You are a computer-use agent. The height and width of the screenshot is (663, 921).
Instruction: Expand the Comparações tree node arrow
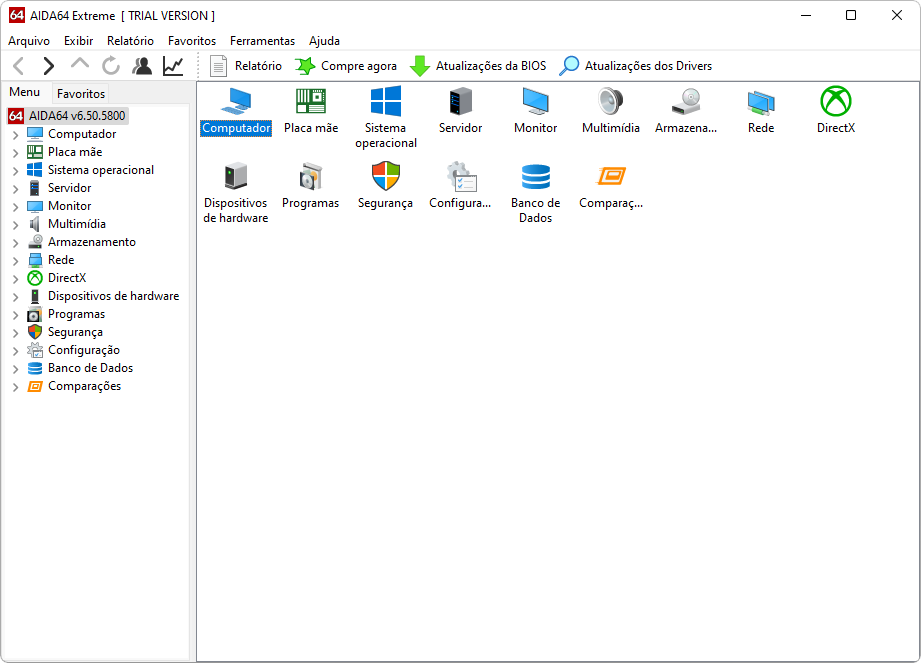click(x=15, y=386)
